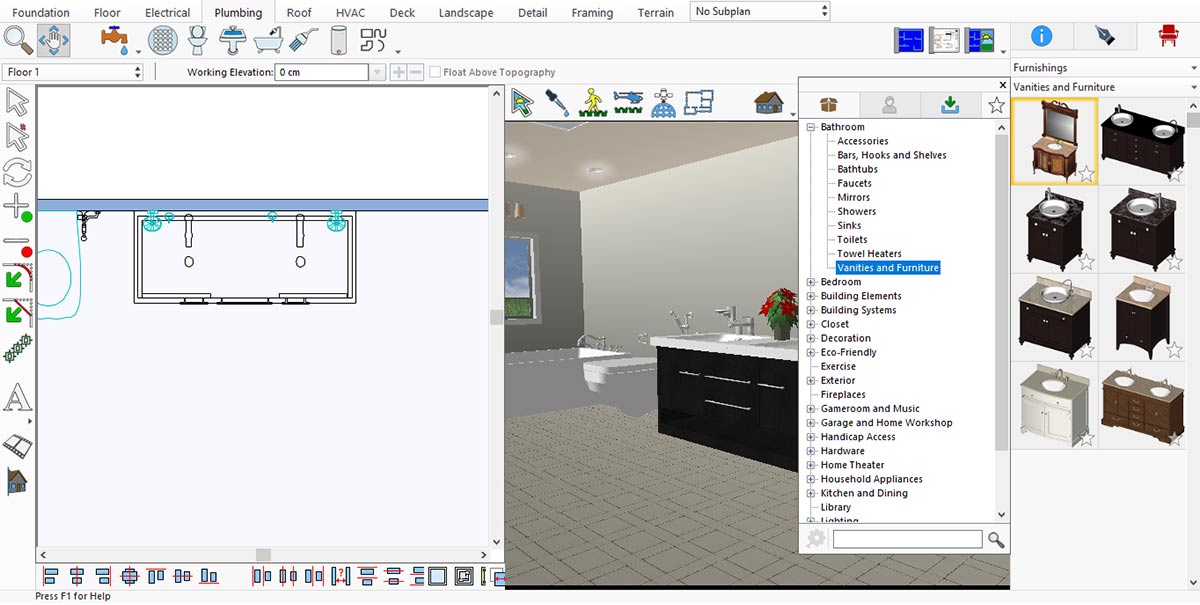Click the sink tool icon
The image size is (1200, 605).
click(233, 40)
